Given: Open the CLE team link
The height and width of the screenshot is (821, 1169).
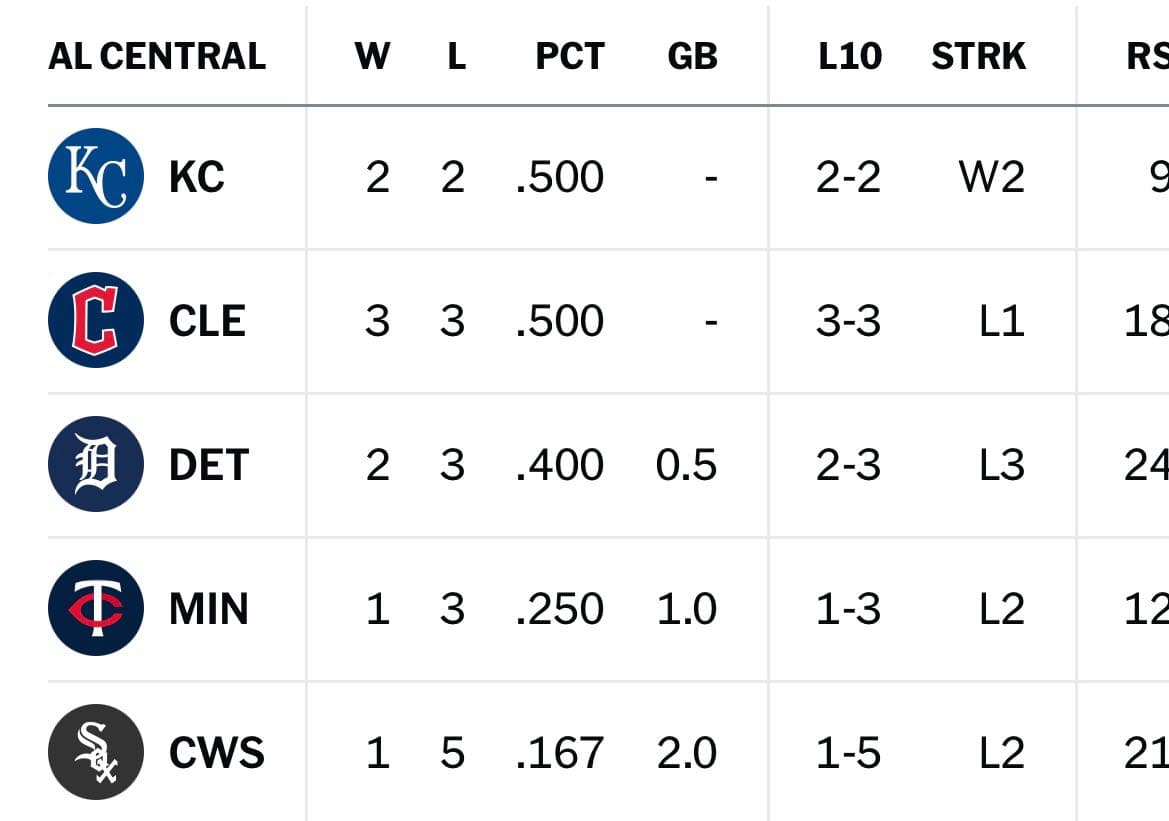Looking at the screenshot, I should pos(207,321).
